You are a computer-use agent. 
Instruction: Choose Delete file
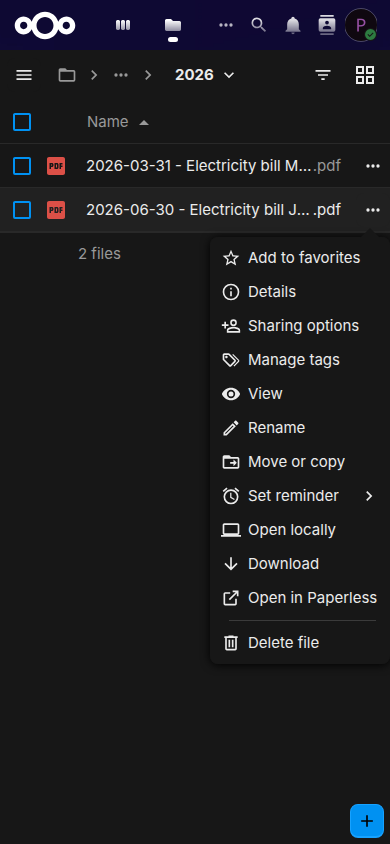point(300,643)
